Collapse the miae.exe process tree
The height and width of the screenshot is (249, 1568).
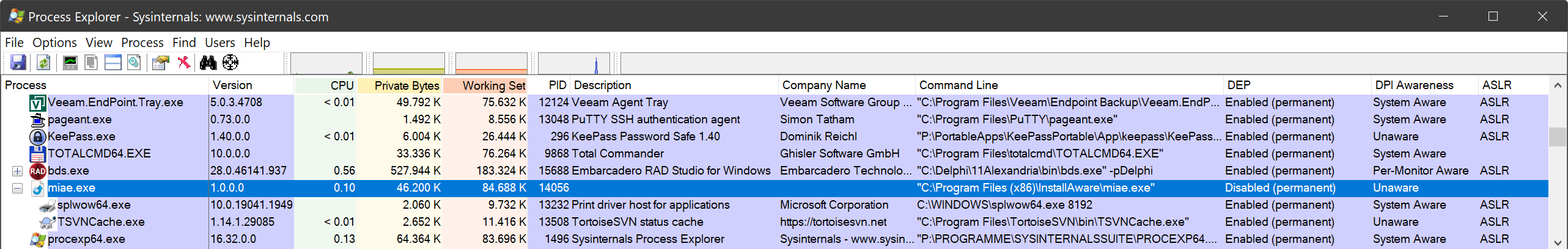click(17, 188)
